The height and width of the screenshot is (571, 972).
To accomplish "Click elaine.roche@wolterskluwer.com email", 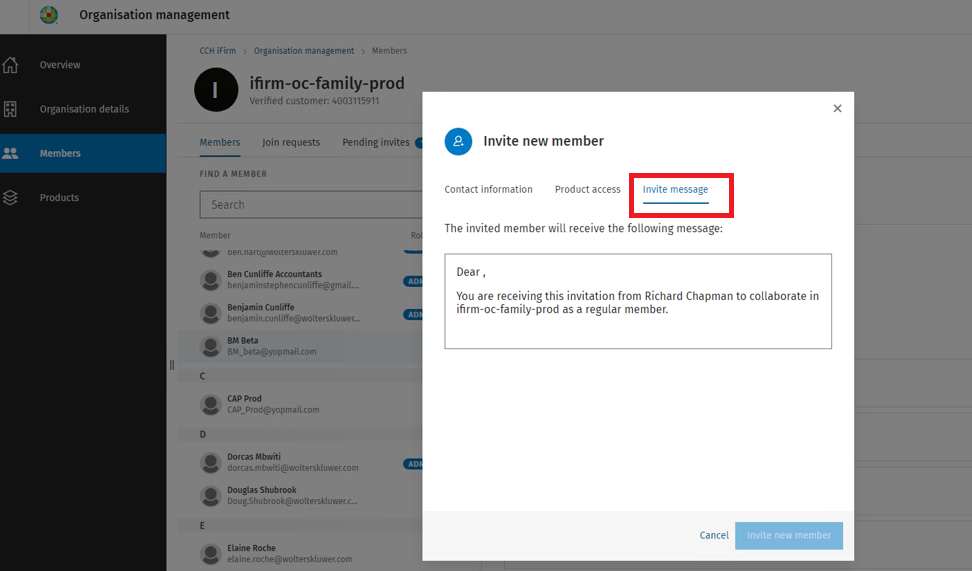I will pos(289,559).
